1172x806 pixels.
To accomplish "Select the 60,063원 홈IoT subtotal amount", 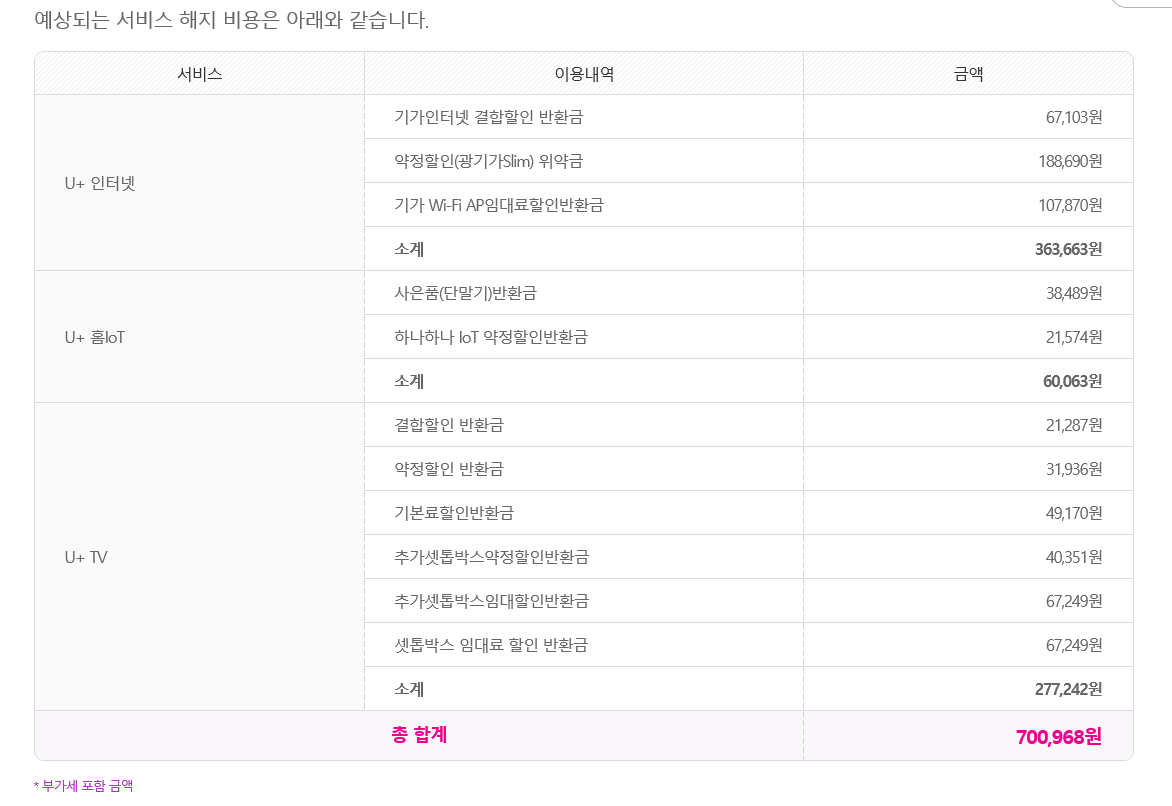I will [1072, 382].
